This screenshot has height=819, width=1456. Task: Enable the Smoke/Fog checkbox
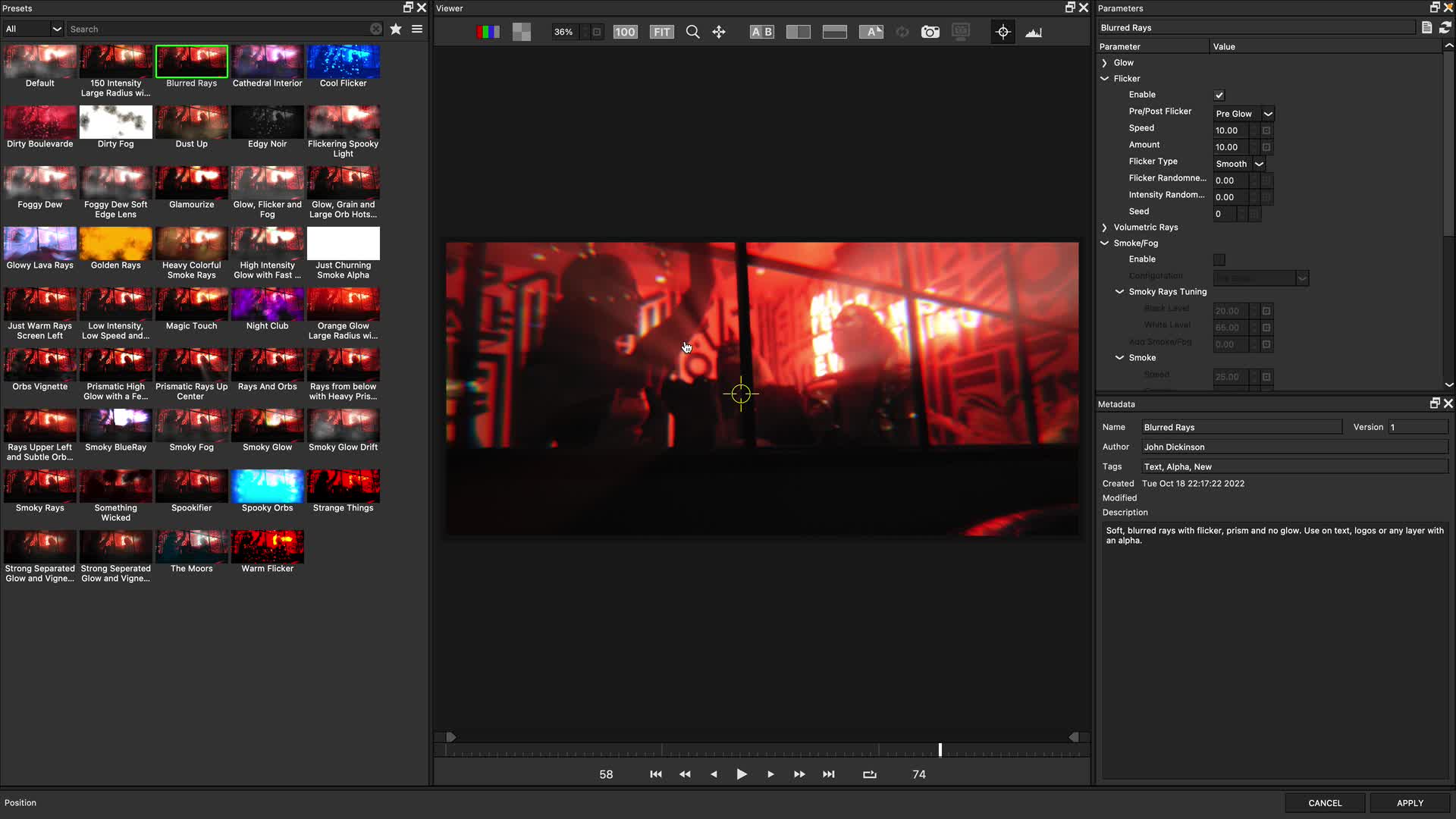1219,259
